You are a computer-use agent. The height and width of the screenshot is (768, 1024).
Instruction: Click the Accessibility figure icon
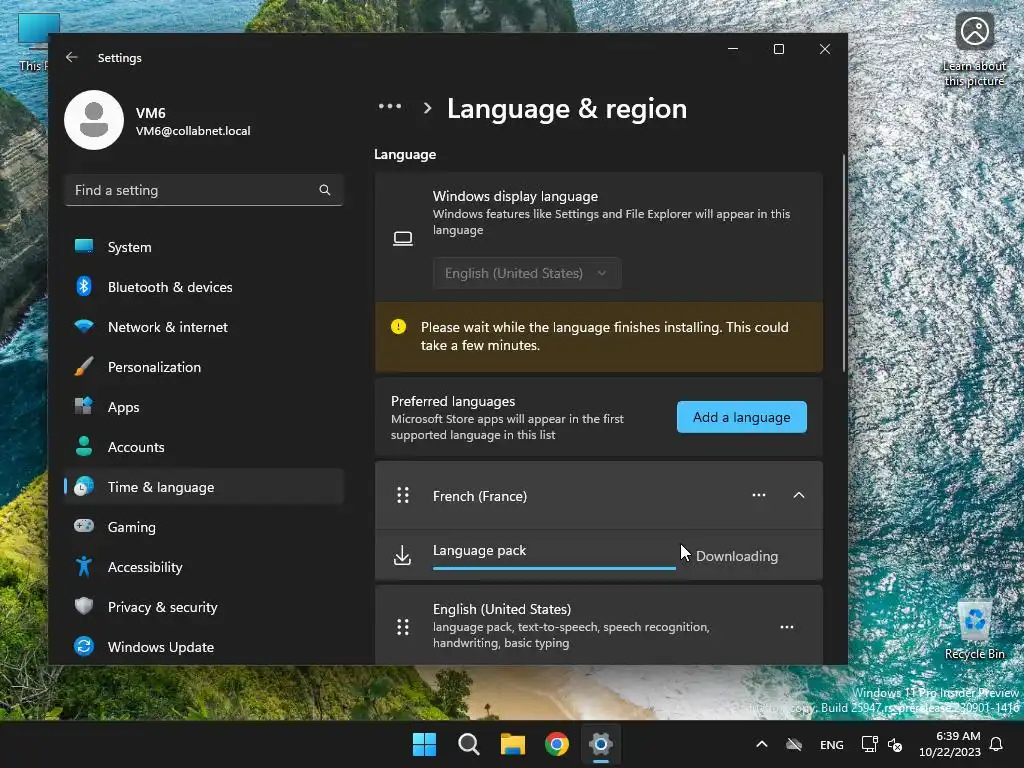point(84,566)
